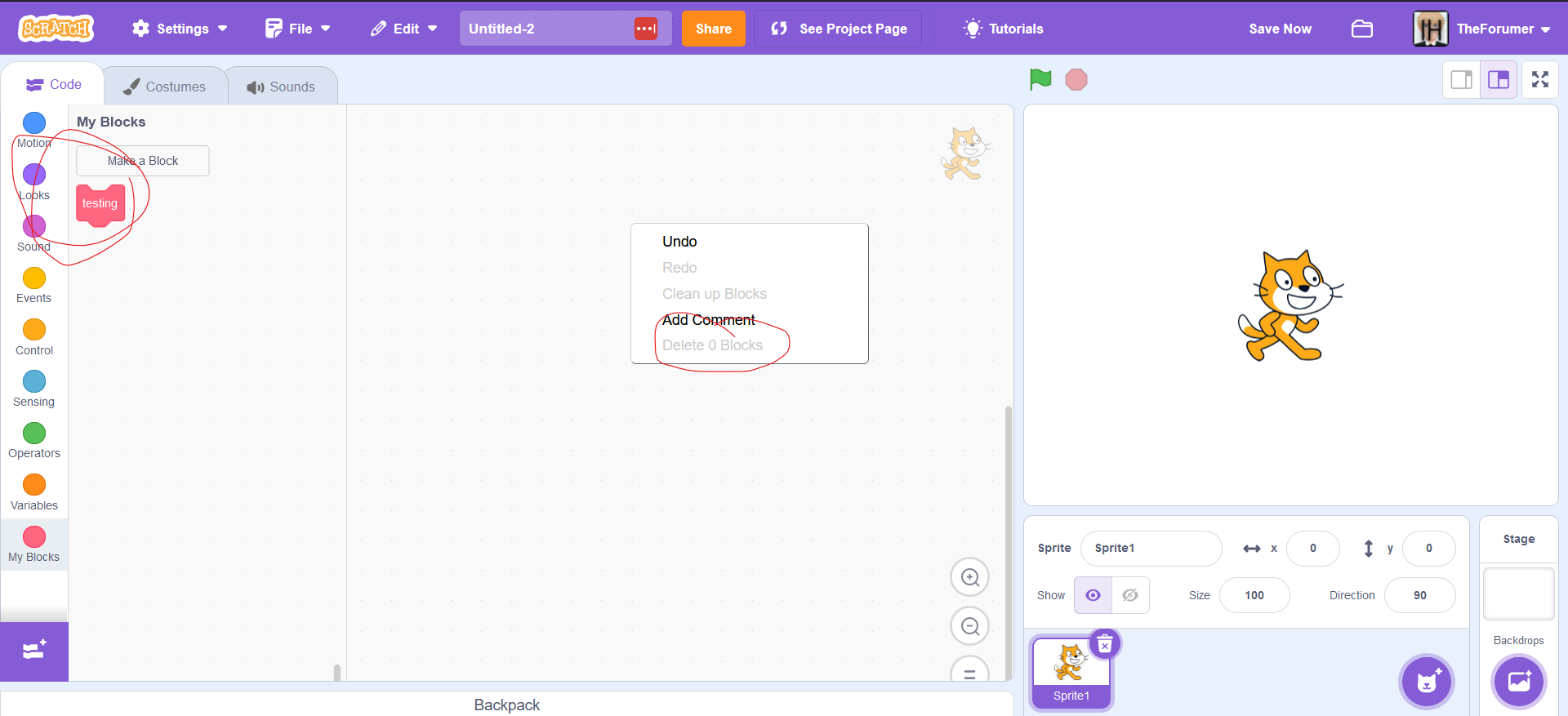Delete Sprite1 using the trash icon

(x=1105, y=644)
